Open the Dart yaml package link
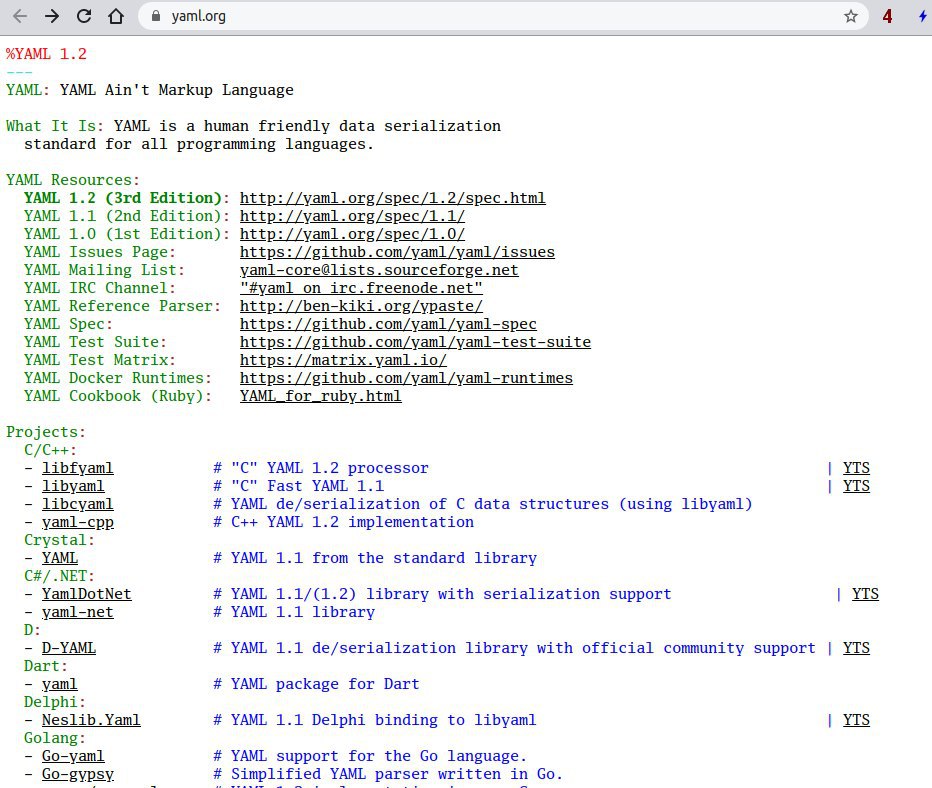This screenshot has width=932, height=788. (x=59, y=684)
